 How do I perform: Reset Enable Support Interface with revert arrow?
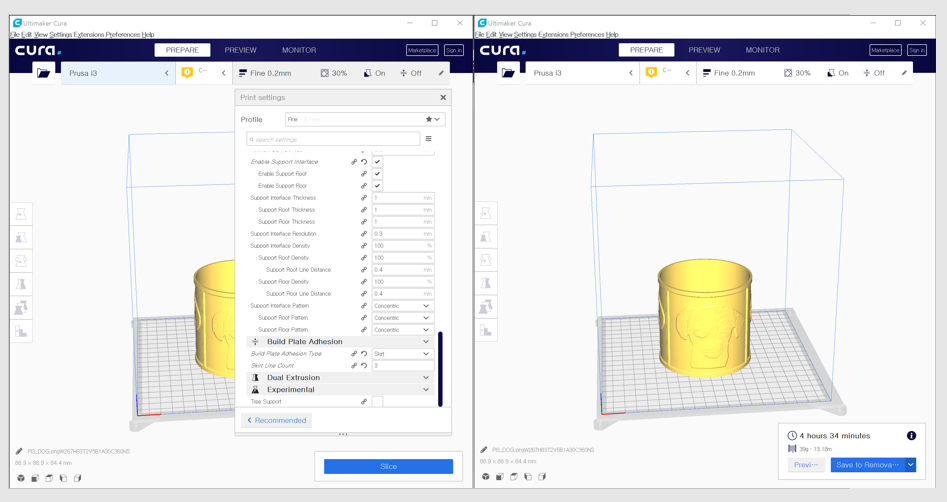364,162
